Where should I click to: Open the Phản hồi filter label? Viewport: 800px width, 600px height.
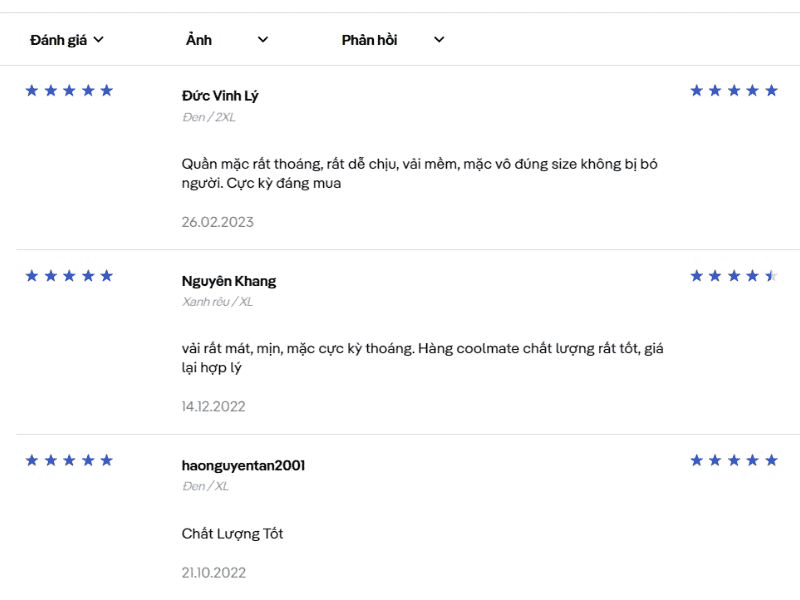[369, 40]
